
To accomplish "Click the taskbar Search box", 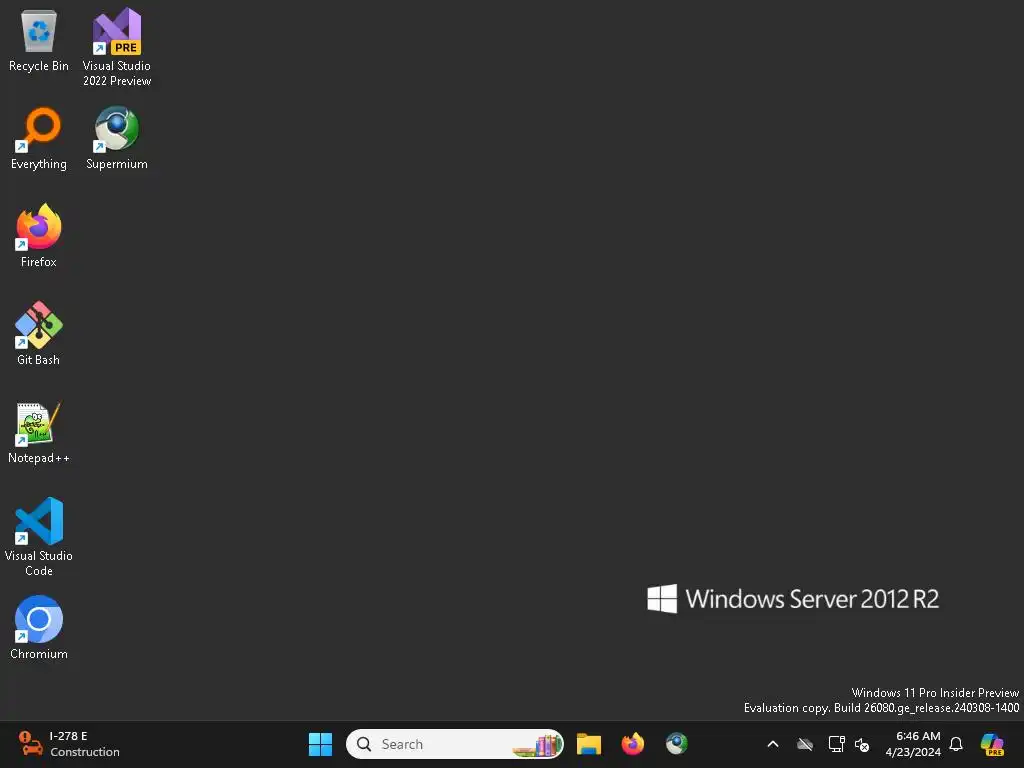I will point(455,744).
